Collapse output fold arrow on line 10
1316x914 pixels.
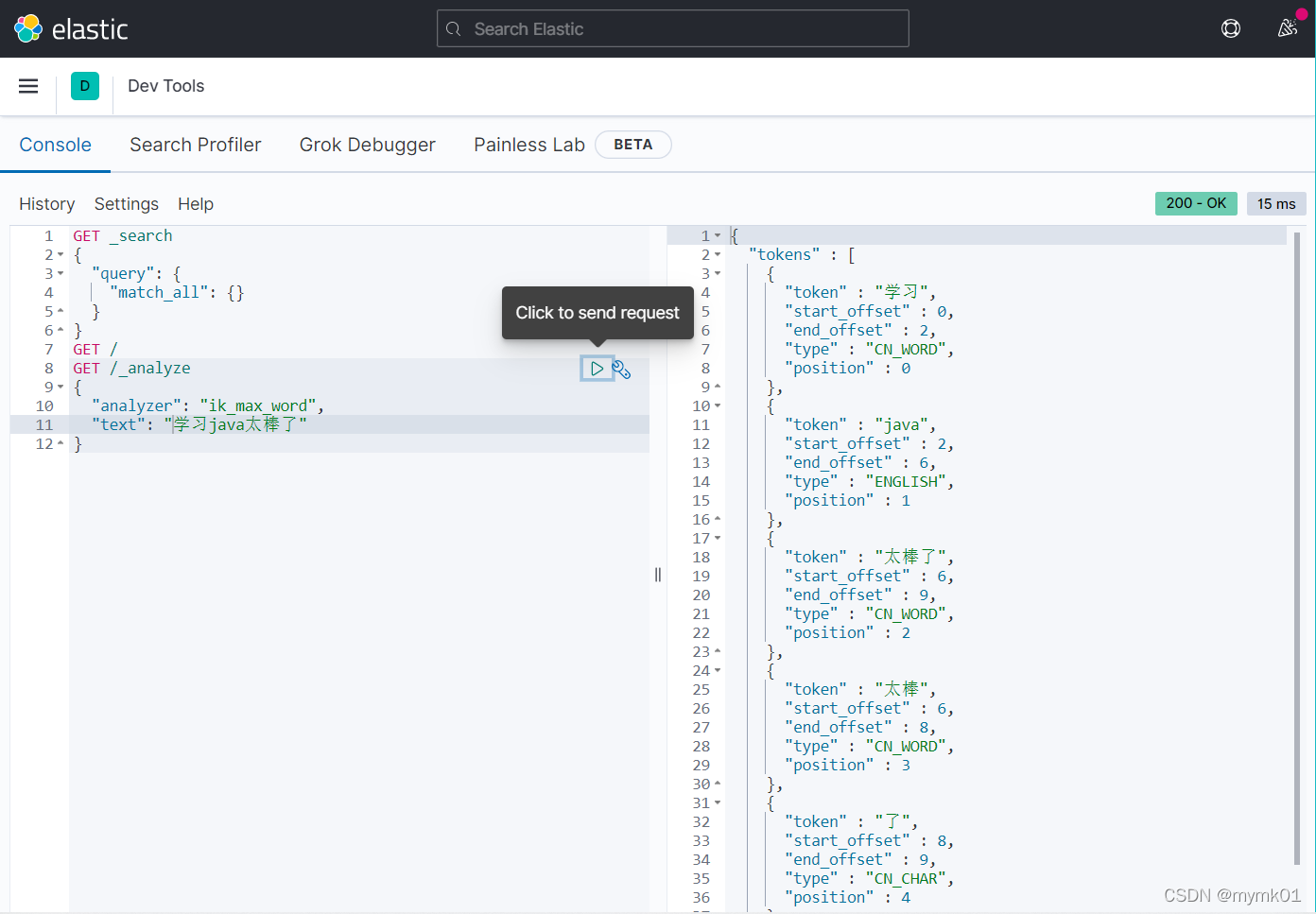pos(718,406)
